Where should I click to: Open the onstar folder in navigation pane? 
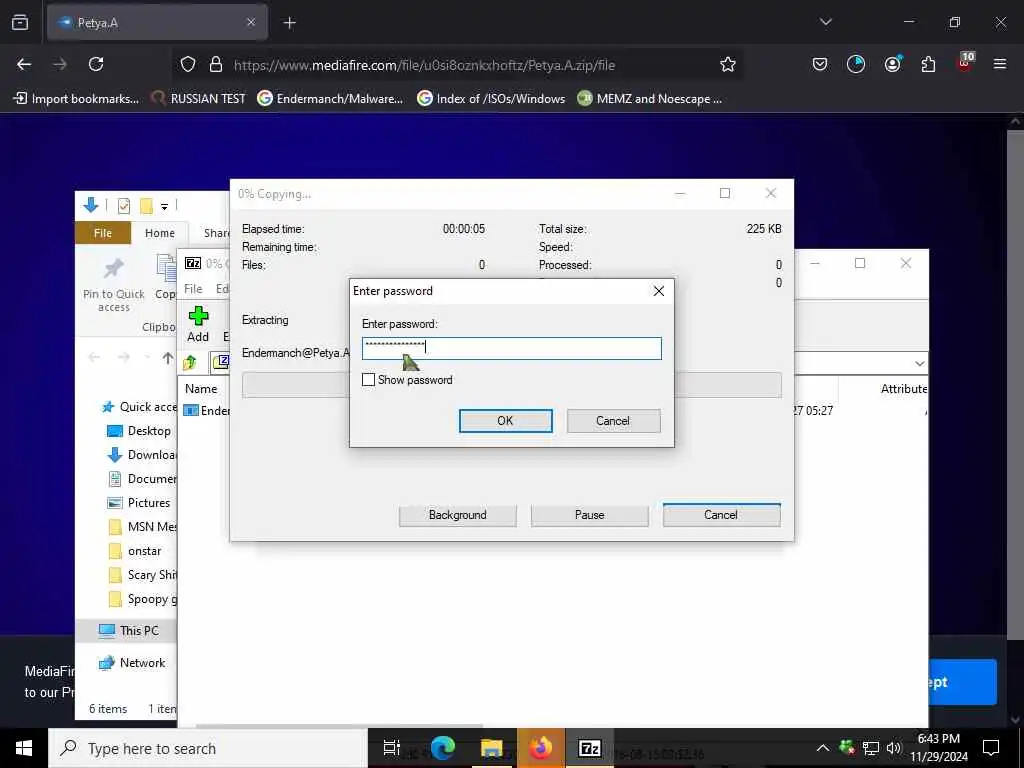point(136,551)
